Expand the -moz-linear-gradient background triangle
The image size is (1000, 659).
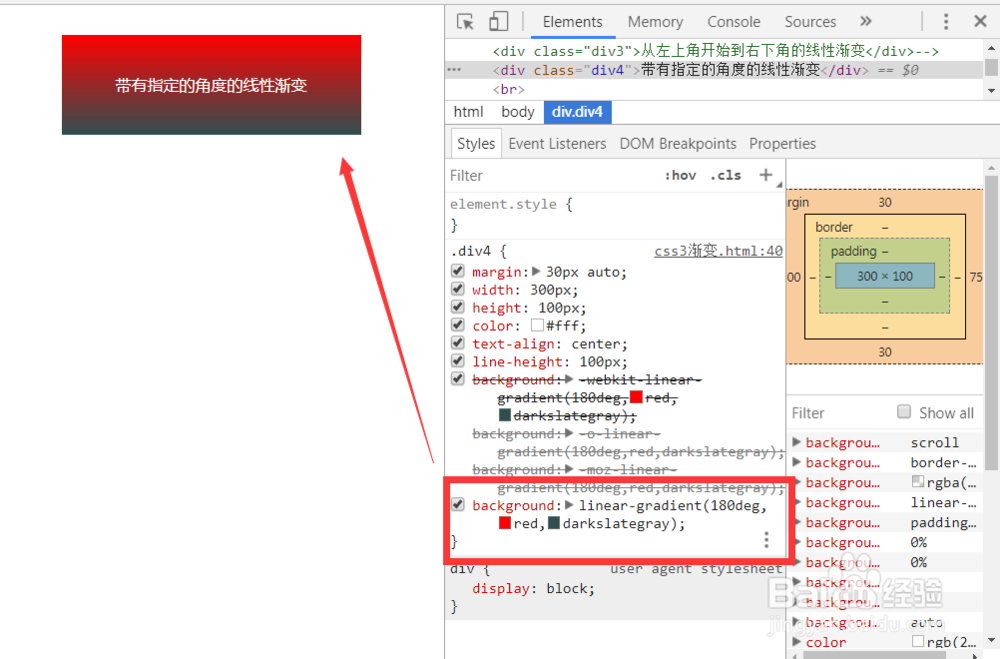(x=569, y=469)
